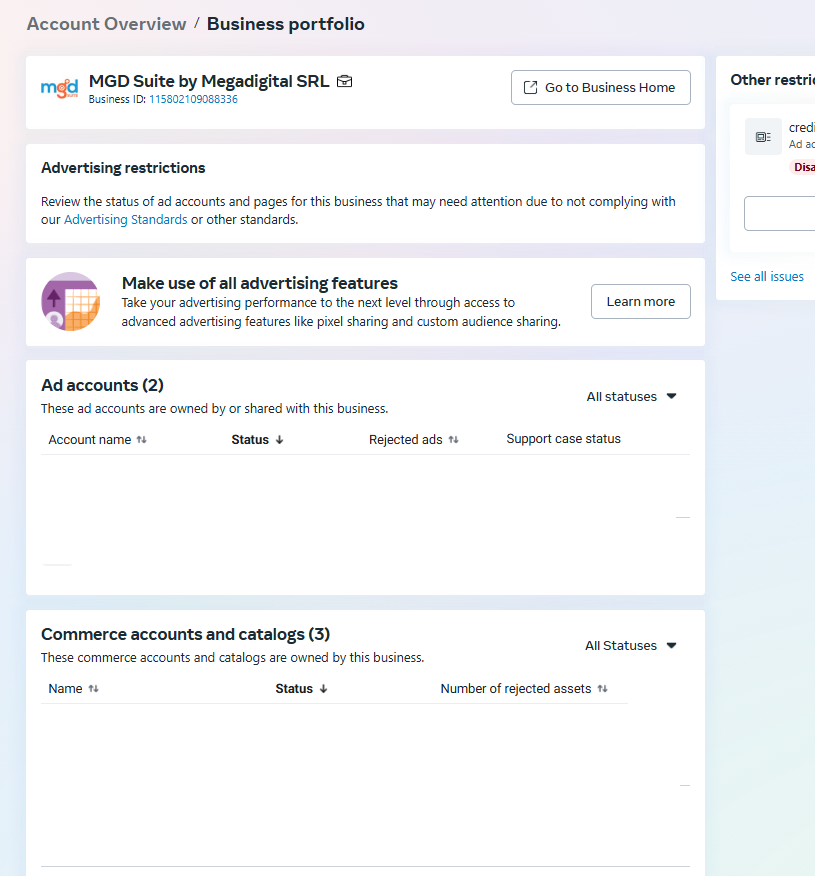Open the Advertising Standards link

[125, 219]
